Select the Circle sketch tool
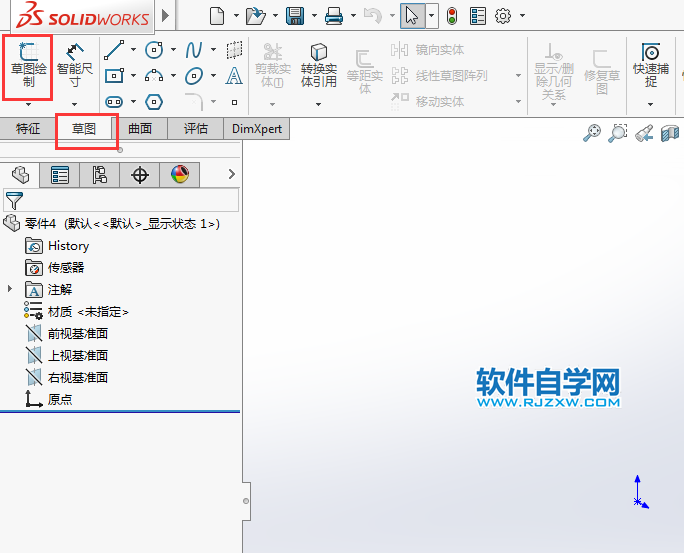This screenshot has height=553, width=684. pos(154,50)
